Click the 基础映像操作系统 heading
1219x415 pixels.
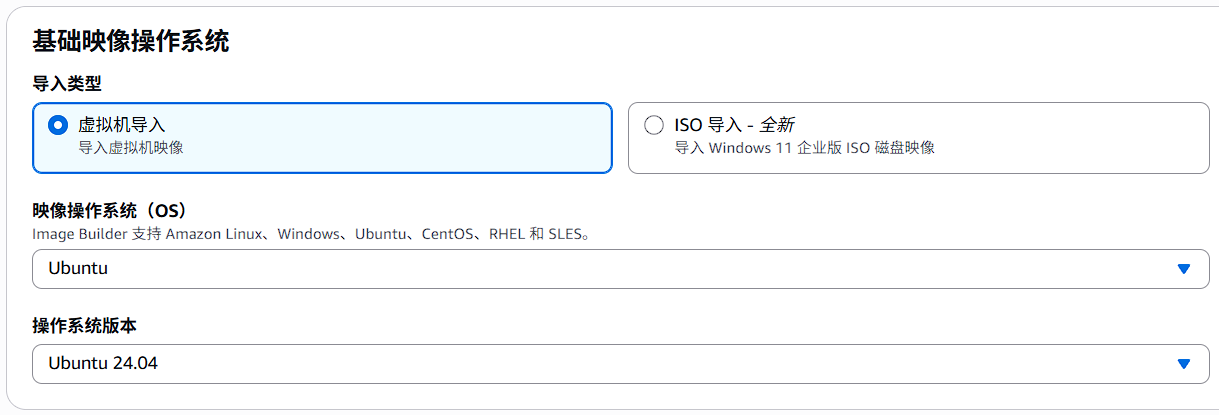[x=131, y=41]
